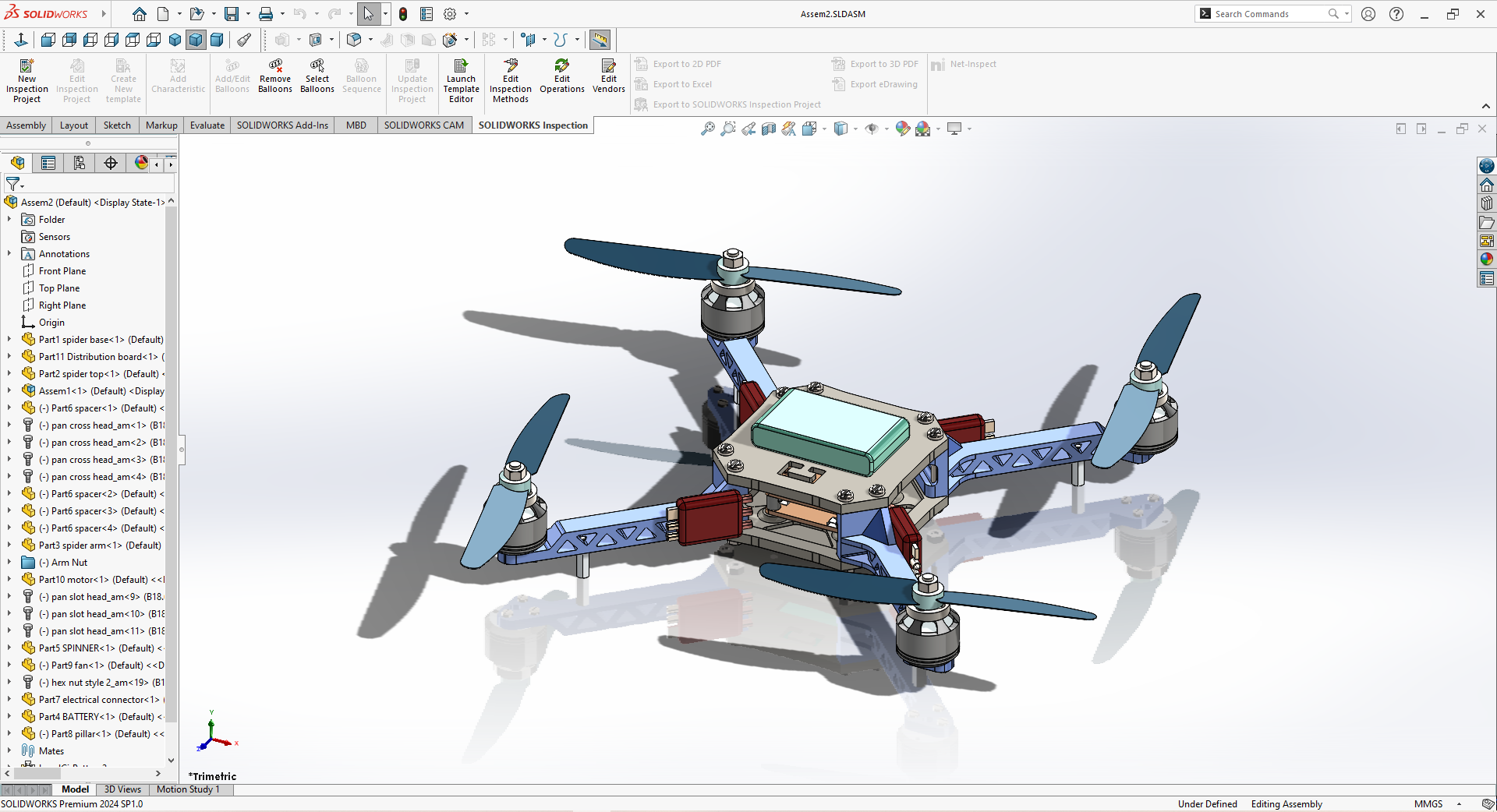Open the ConfigurationManager tab icon
This screenshot has width=1497, height=812.
[x=79, y=163]
